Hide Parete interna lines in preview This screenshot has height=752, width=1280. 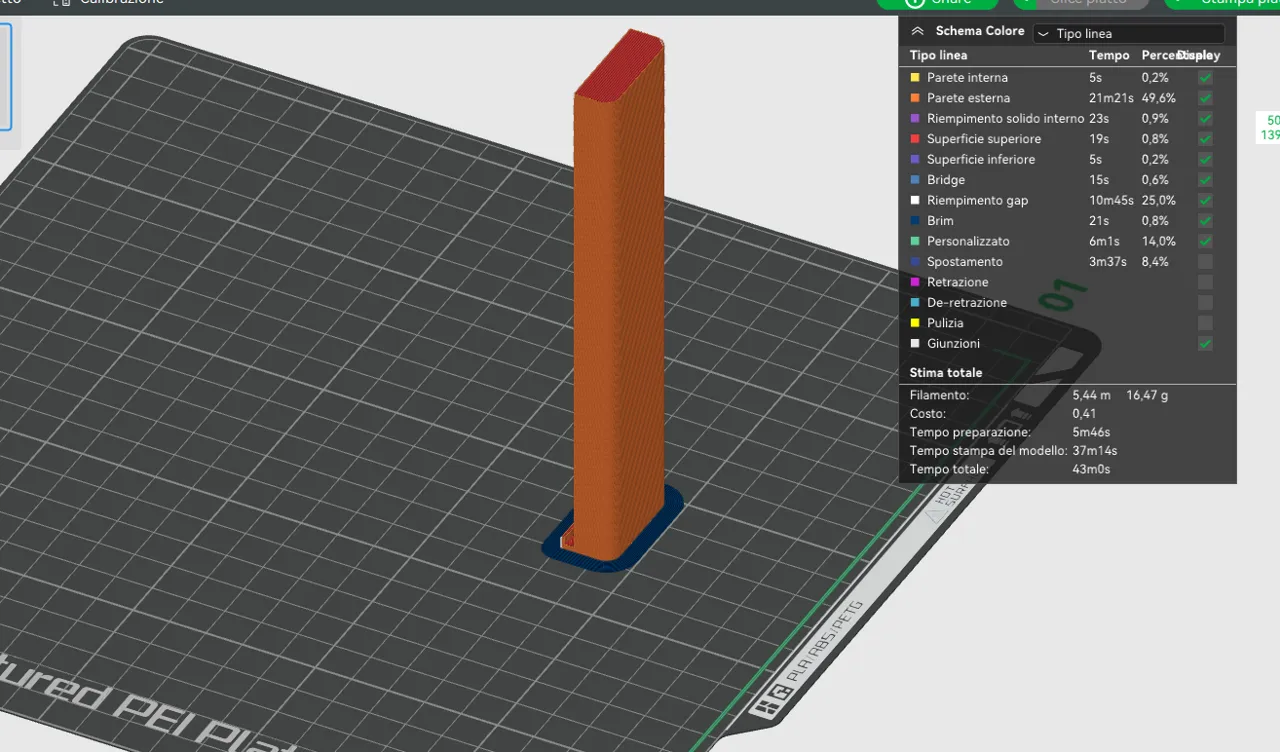click(1205, 78)
